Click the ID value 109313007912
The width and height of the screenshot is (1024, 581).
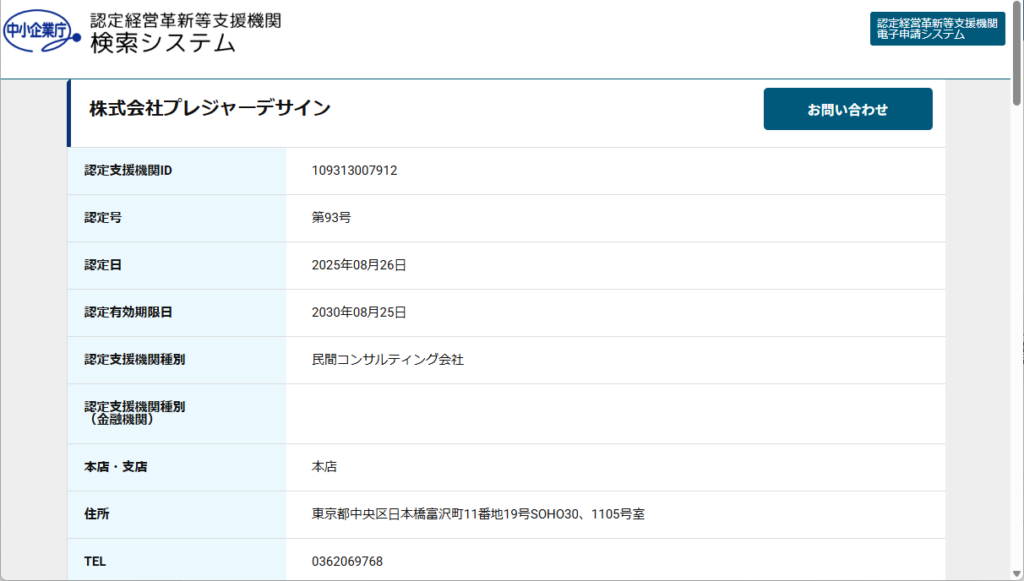[354, 171]
